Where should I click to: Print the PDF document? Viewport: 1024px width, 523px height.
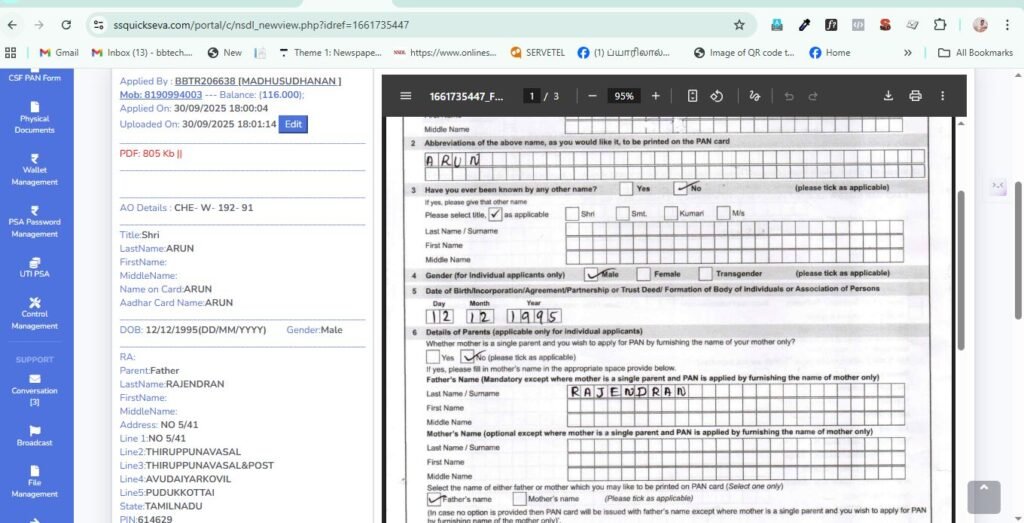pos(915,96)
